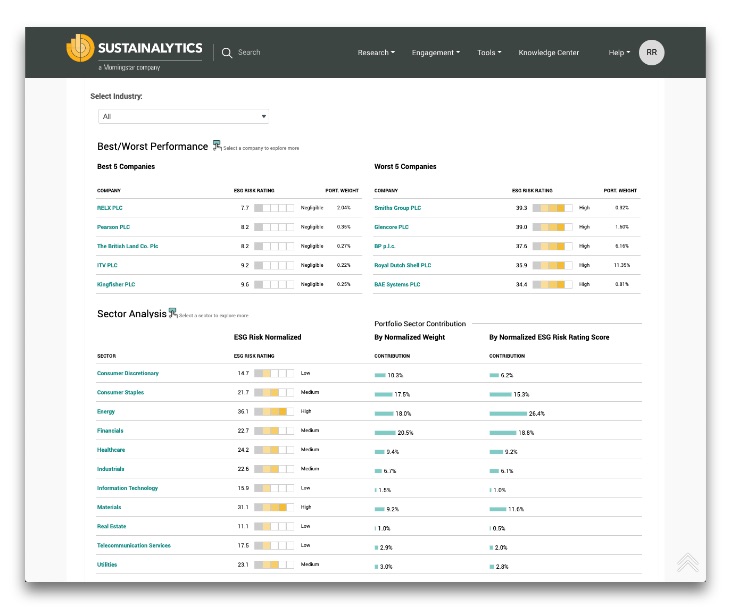Select the Utilities sector
The width and height of the screenshot is (730, 612).
point(107,565)
